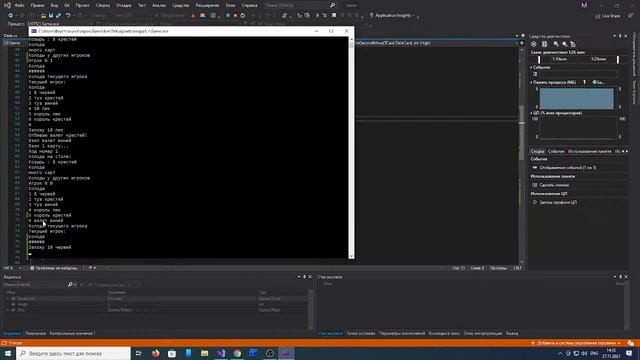Open the Средства menu
The width and height of the screenshot is (640, 360).
click(180, 5)
